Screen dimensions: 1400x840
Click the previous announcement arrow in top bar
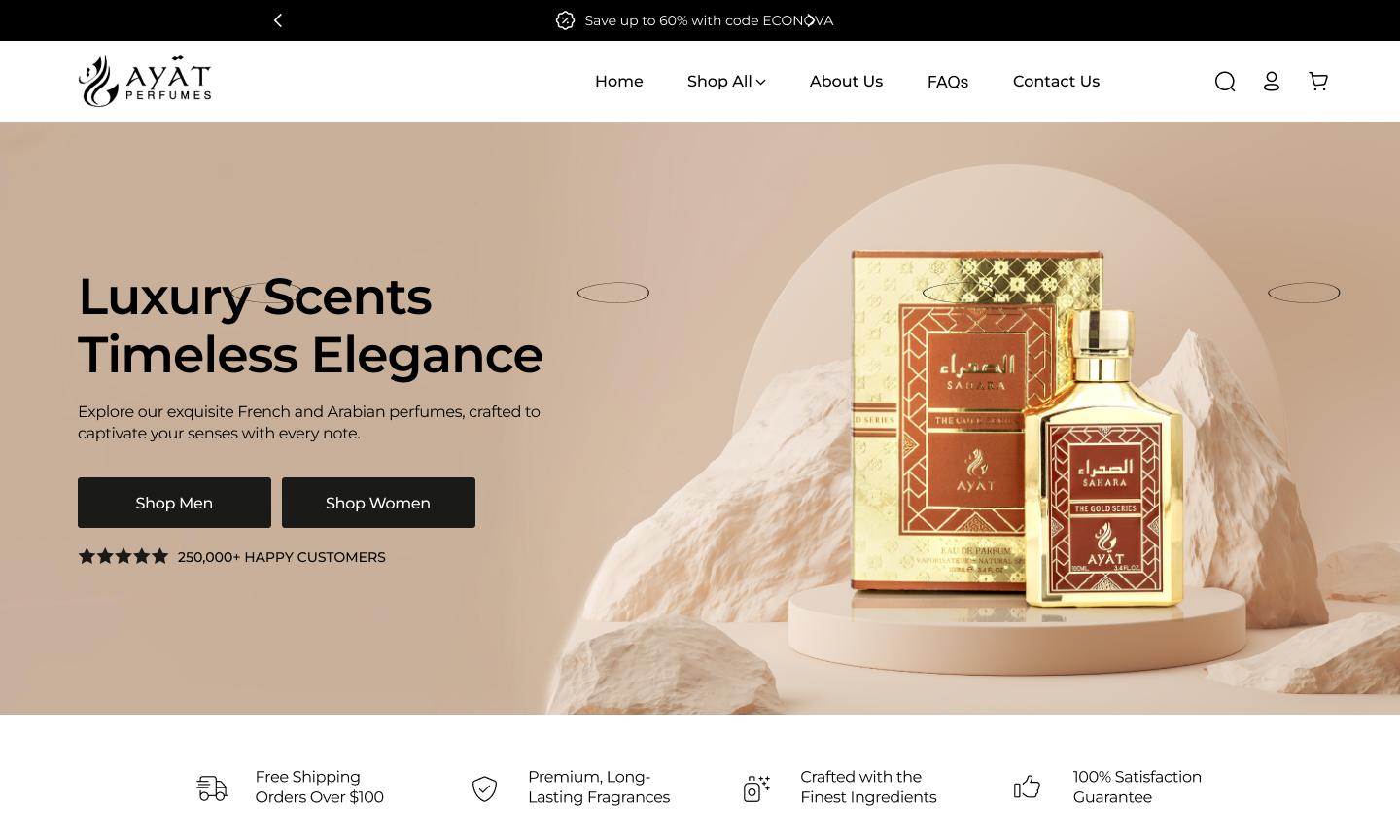(278, 20)
